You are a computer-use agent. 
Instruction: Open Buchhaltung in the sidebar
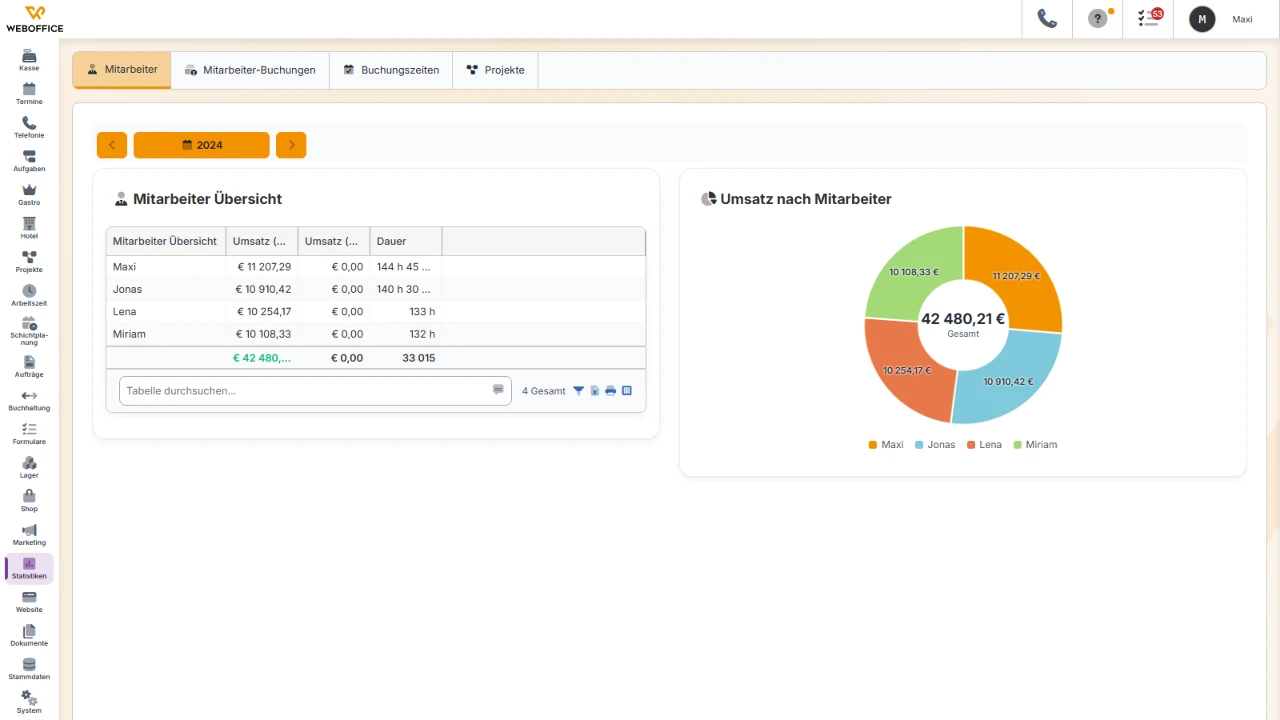(29, 400)
